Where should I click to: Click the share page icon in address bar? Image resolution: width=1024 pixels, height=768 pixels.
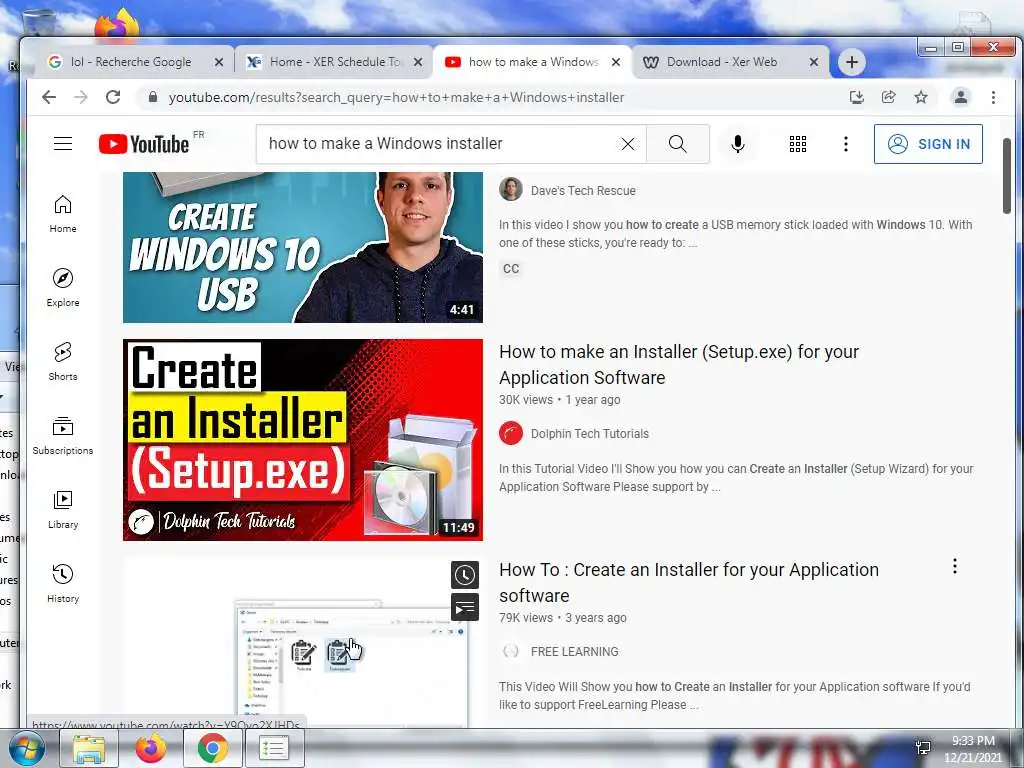point(889,97)
